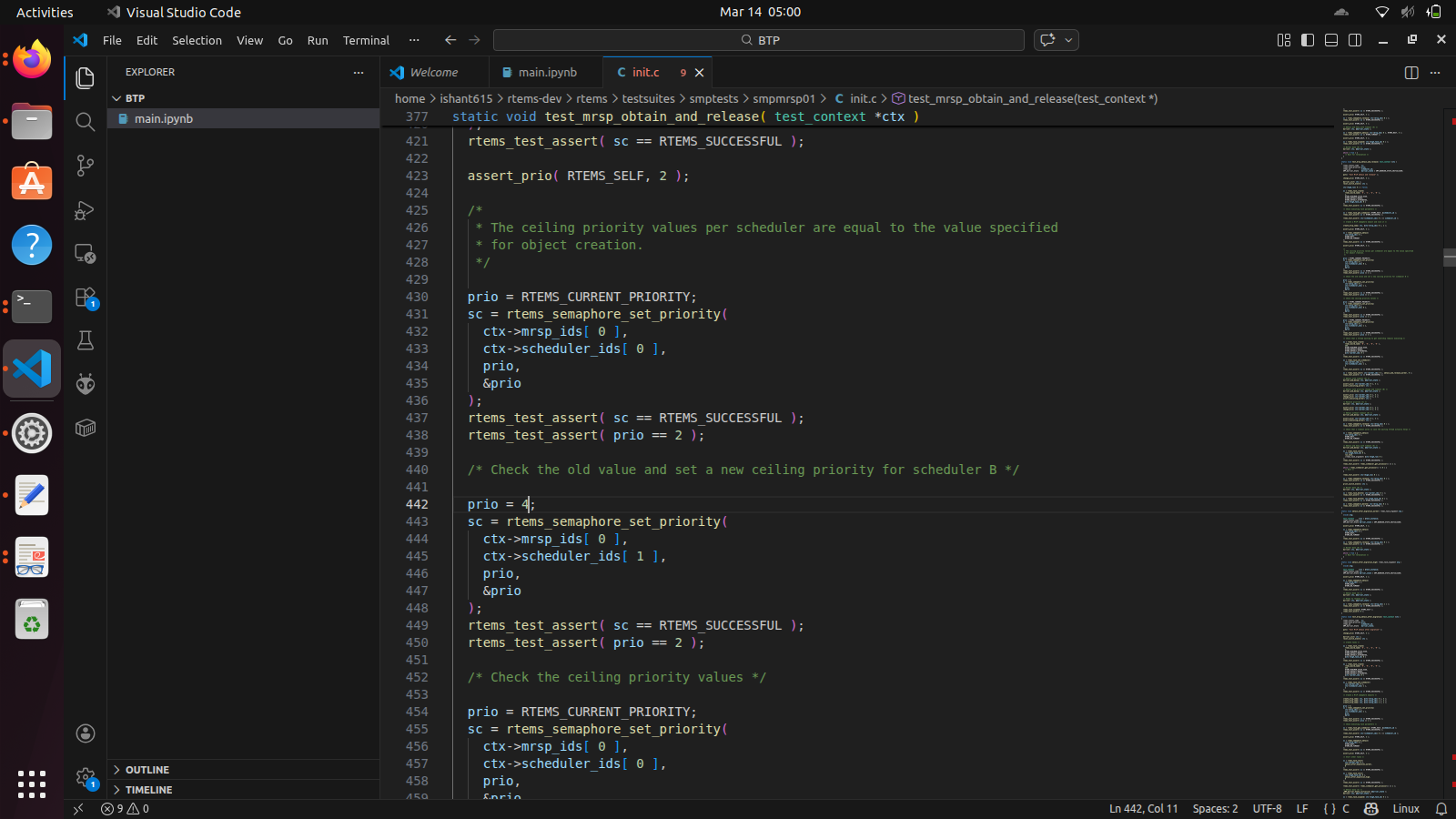This screenshot has height=819, width=1456.
Task: Open the Manage gear settings
Action: [85, 777]
